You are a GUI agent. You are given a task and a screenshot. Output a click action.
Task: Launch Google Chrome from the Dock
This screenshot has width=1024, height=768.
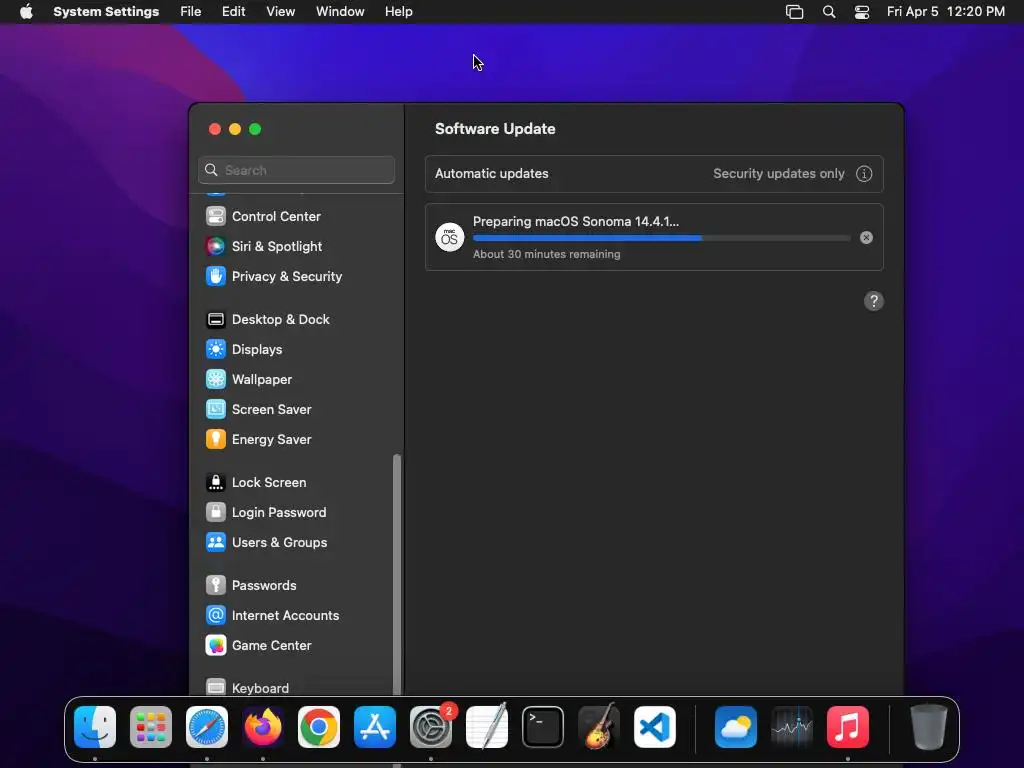click(x=319, y=727)
